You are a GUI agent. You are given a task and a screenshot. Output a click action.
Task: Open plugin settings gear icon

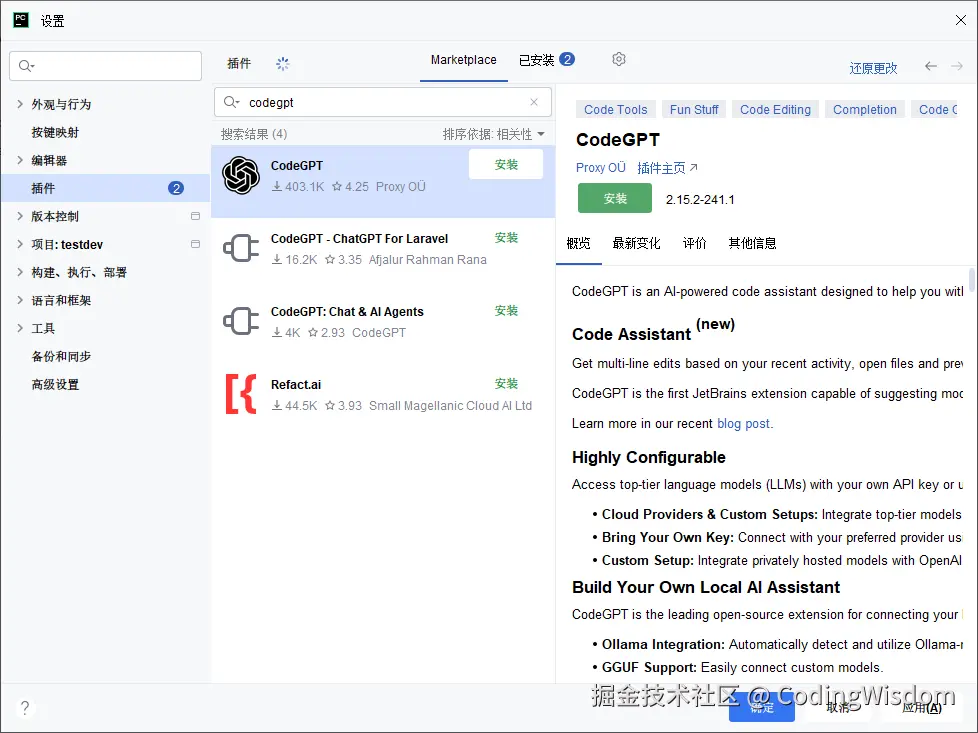pyautogui.click(x=618, y=59)
